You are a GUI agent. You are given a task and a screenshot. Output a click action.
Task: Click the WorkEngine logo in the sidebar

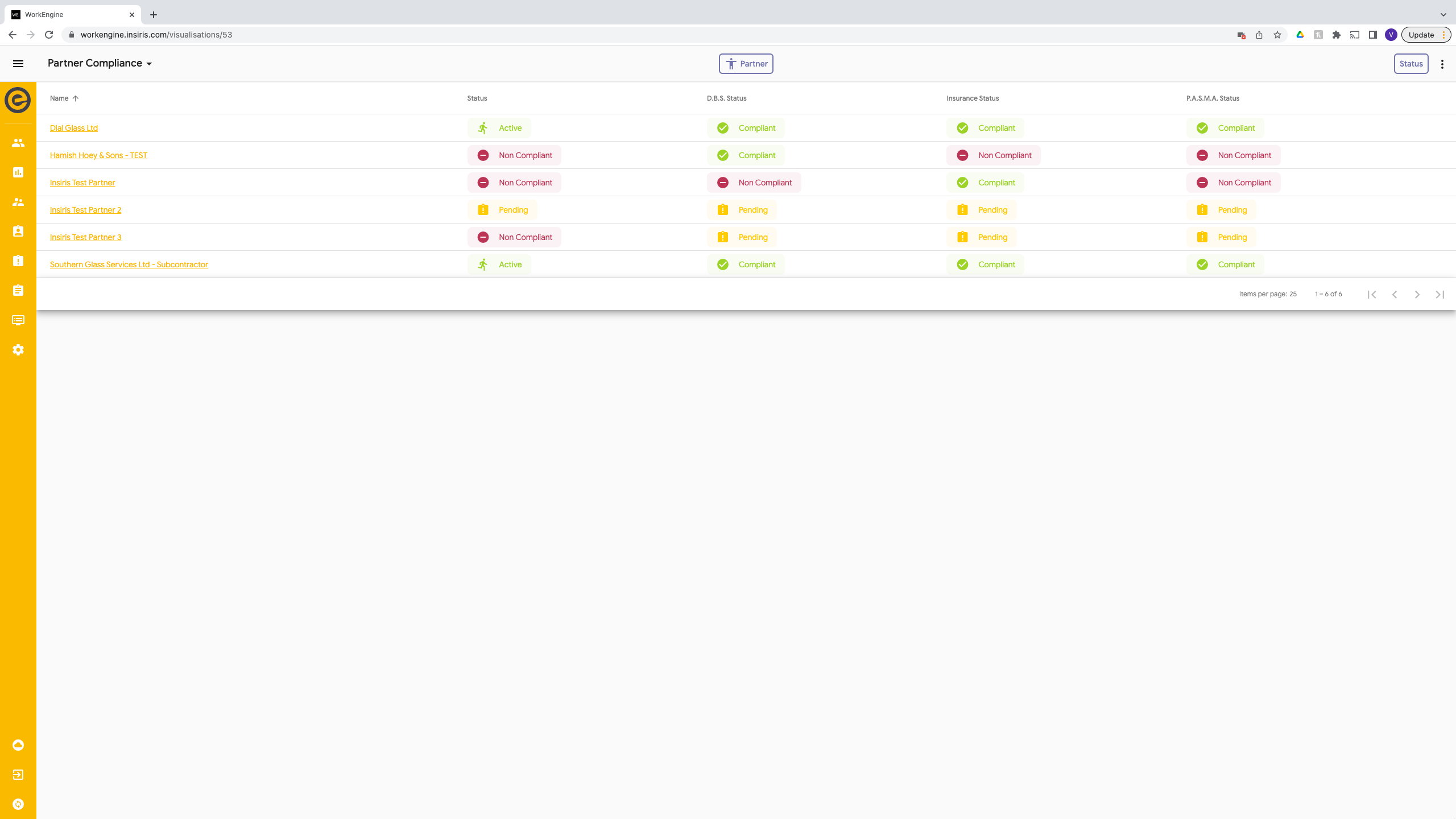pyautogui.click(x=18, y=100)
